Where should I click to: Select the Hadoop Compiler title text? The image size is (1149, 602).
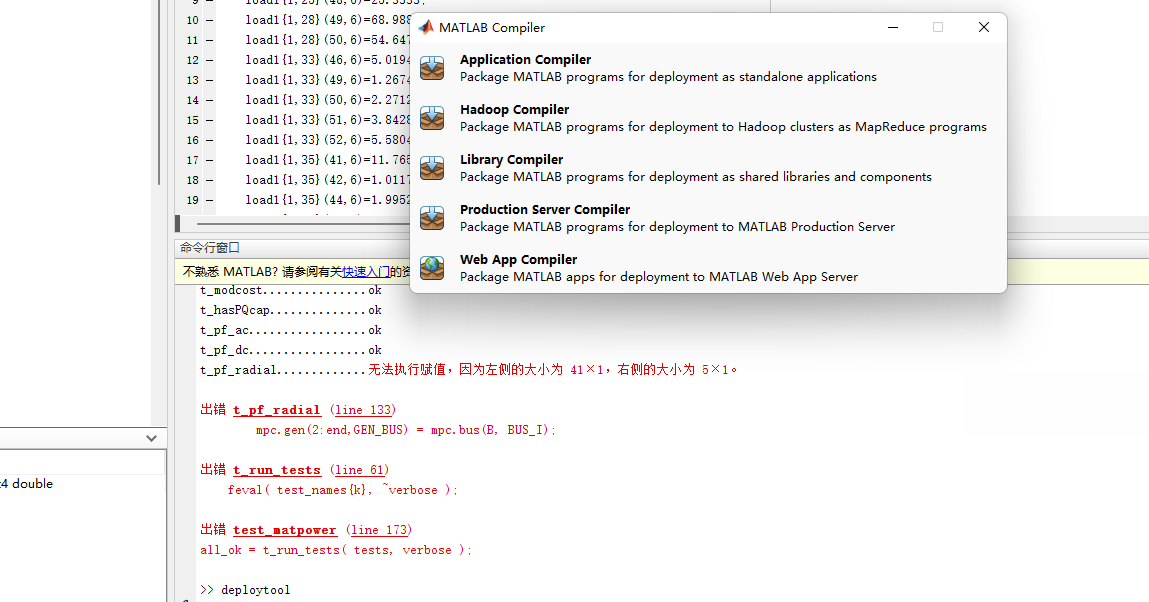(x=514, y=109)
